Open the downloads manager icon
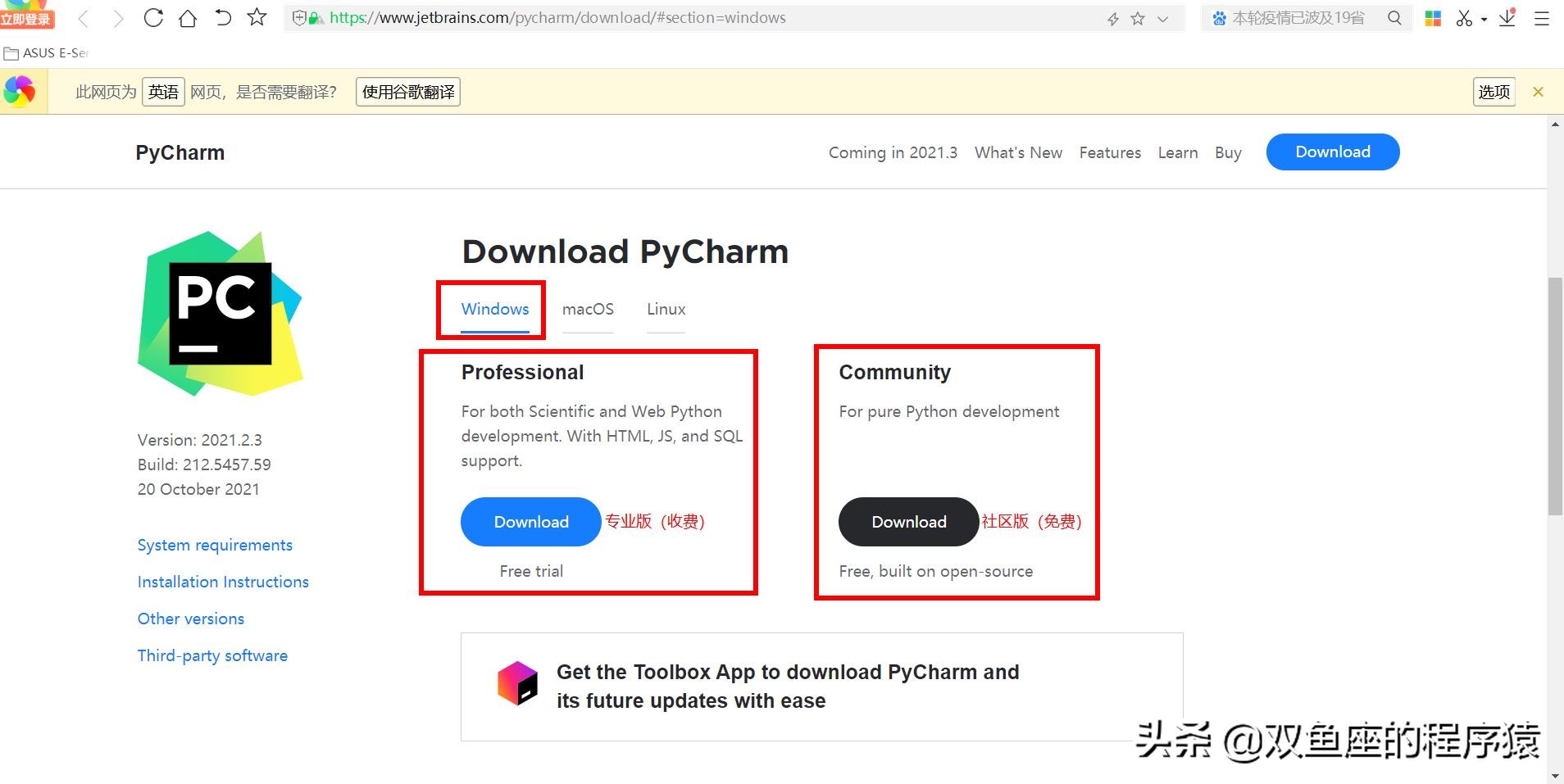Viewport: 1564px width, 784px height. pyautogui.click(x=1507, y=17)
